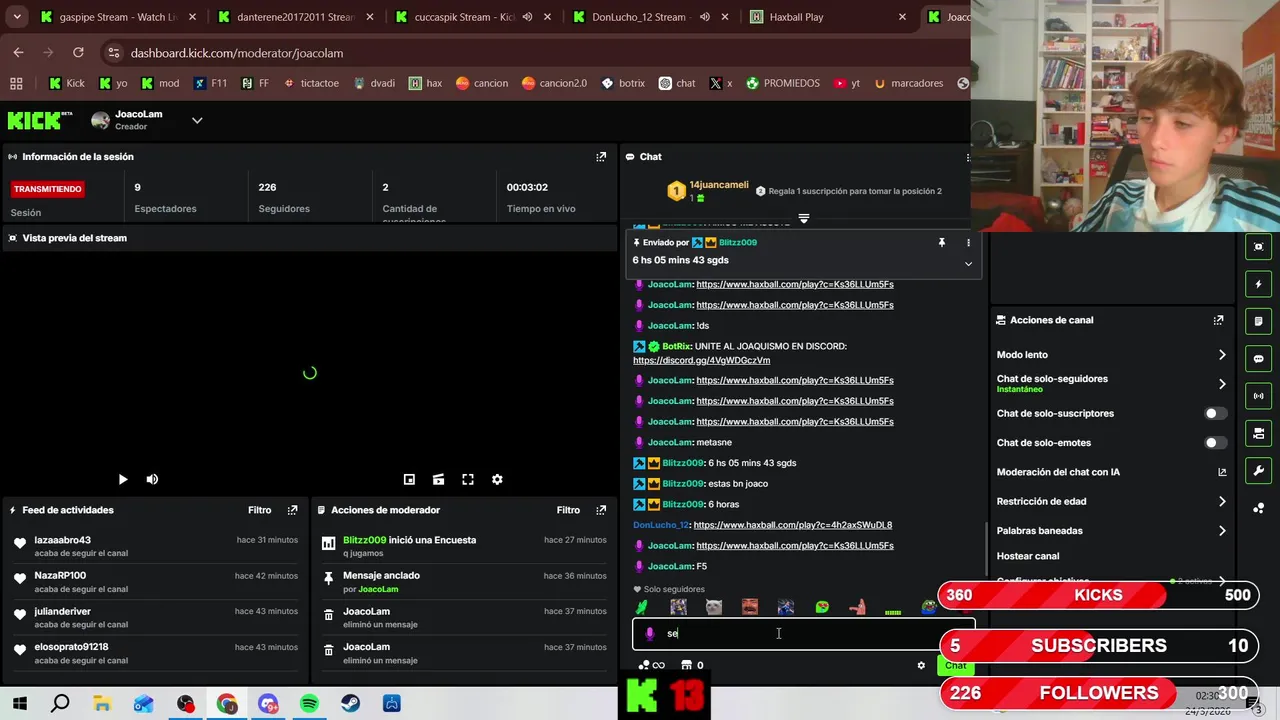Image resolution: width=1280 pixels, height=720 pixels.
Task: Open pinned message three-dot menu
Action: pos(968,242)
